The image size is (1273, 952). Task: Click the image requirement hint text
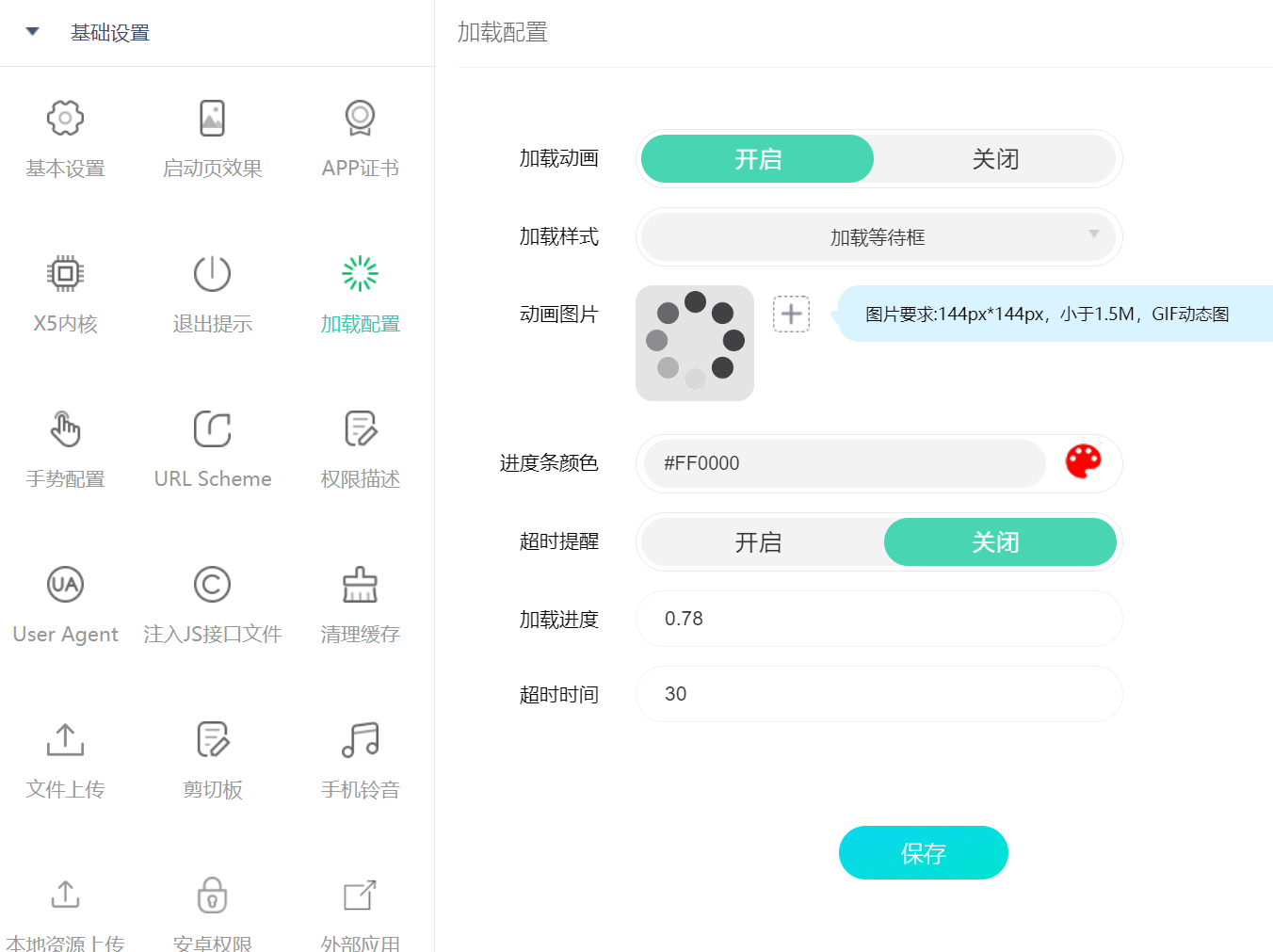tap(1047, 315)
